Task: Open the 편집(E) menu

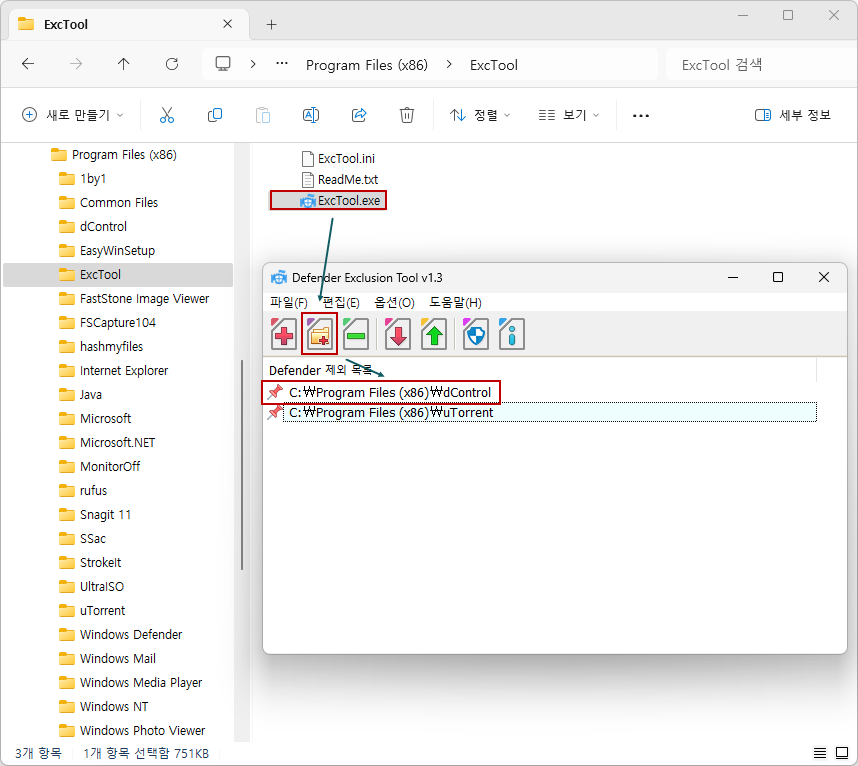Action: coord(340,303)
